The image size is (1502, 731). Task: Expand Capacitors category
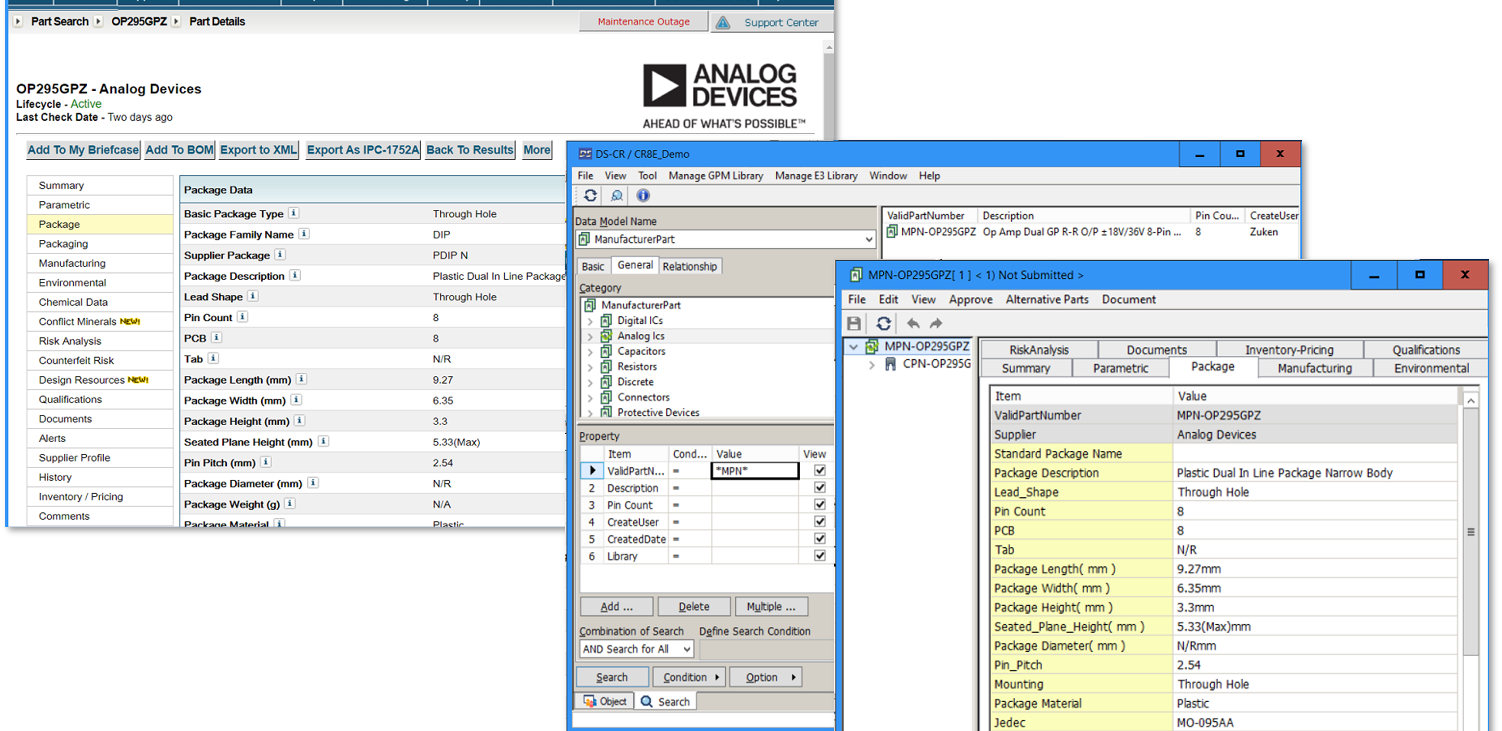click(590, 352)
